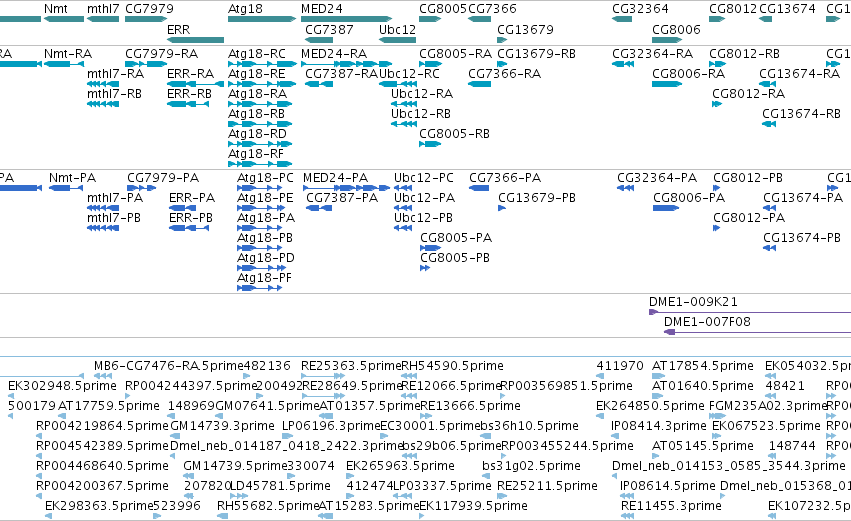851x521 pixels.
Task: Select transcript label CG13674-RB
Action: click(x=802, y=114)
